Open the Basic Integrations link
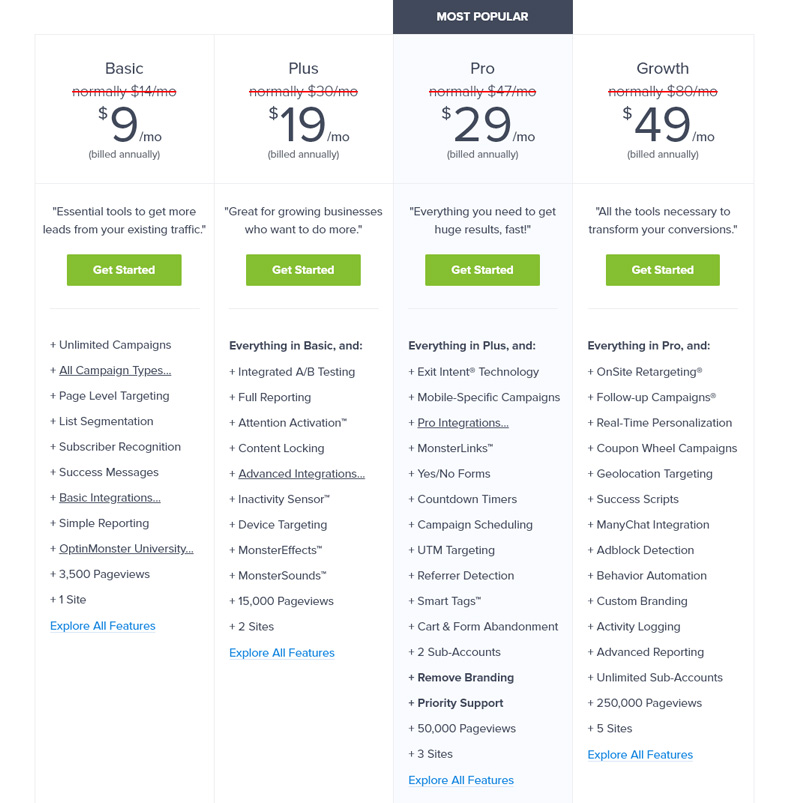The width and height of the screenshot is (785, 803). pyautogui.click(x=109, y=498)
